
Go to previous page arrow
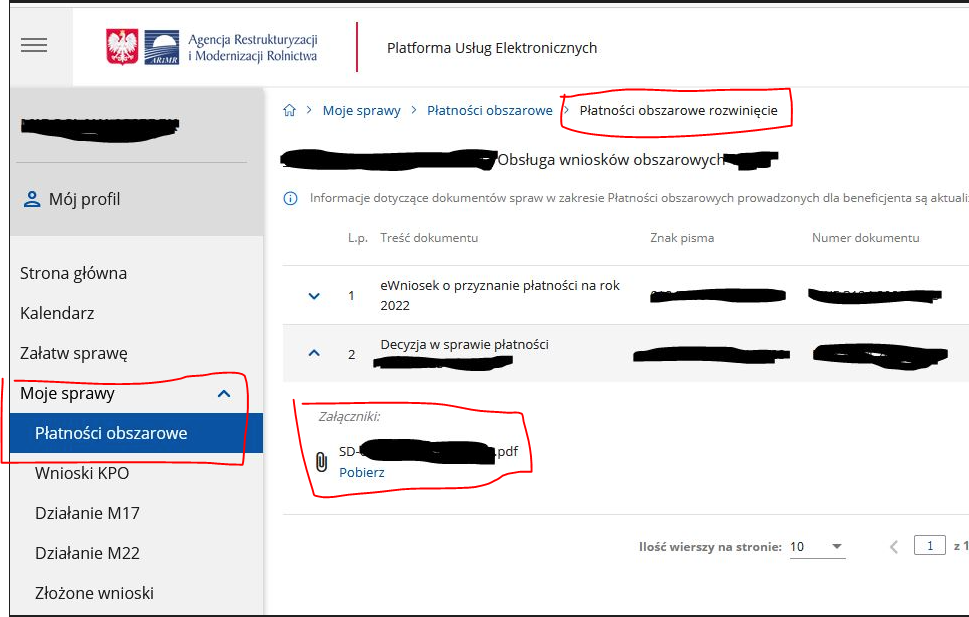pyautogui.click(x=894, y=546)
